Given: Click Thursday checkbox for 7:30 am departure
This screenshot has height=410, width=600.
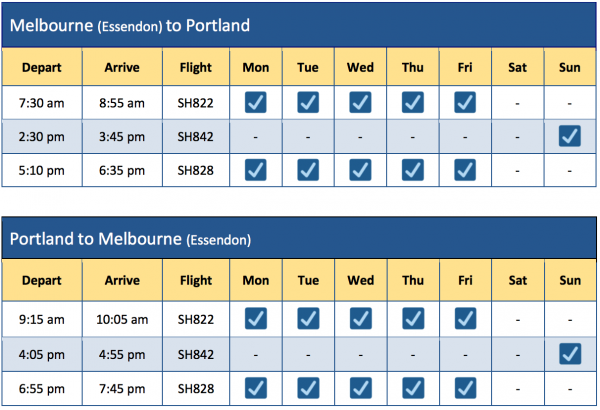Looking at the screenshot, I should [x=413, y=102].
